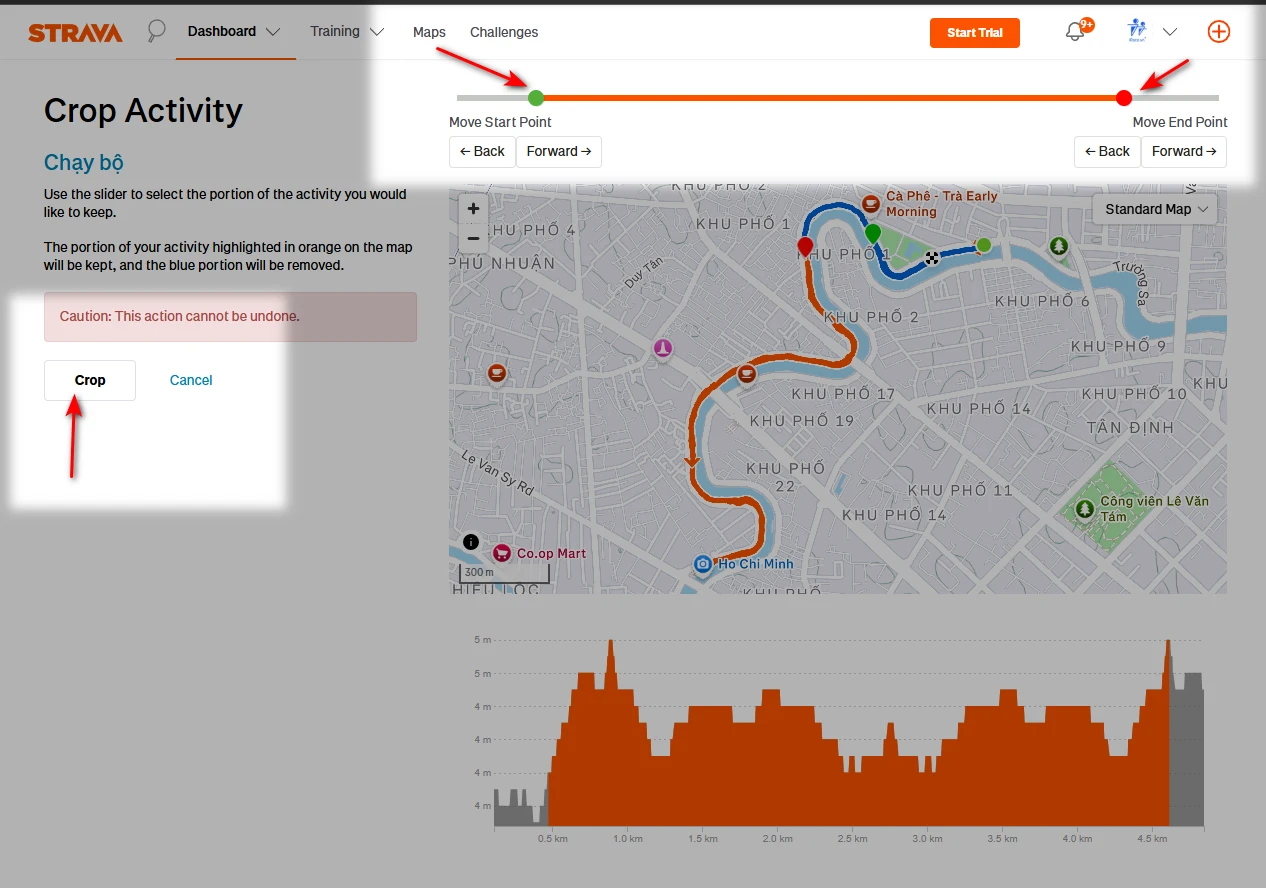The image size is (1266, 888).
Task: Expand the Training menu chevron
Action: (x=377, y=31)
